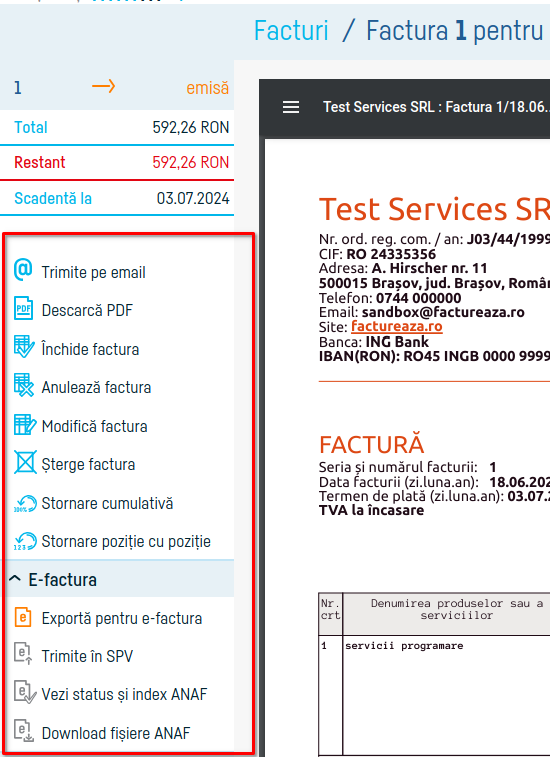Viewport: 550px width, 757px height.
Task: Click the E-factura section header label
Action: point(62,580)
